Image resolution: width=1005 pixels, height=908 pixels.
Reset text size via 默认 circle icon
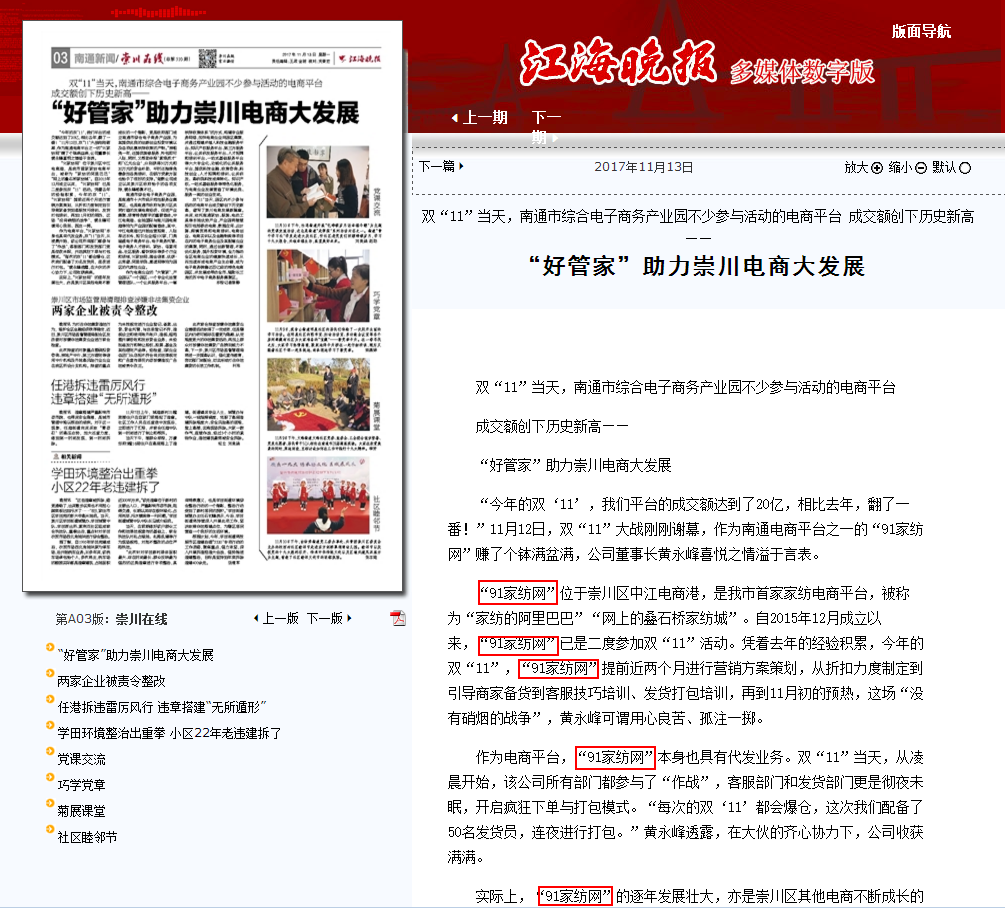click(x=965, y=168)
